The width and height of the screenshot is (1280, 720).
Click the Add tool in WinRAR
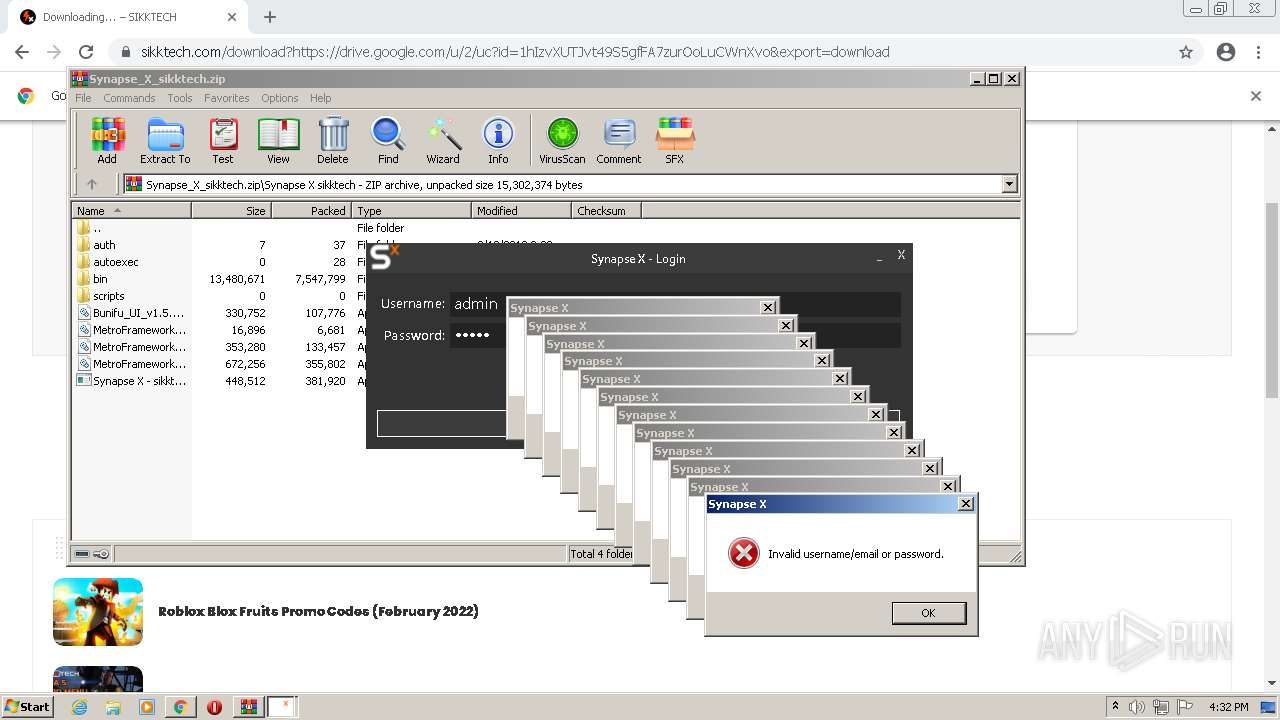(107, 141)
